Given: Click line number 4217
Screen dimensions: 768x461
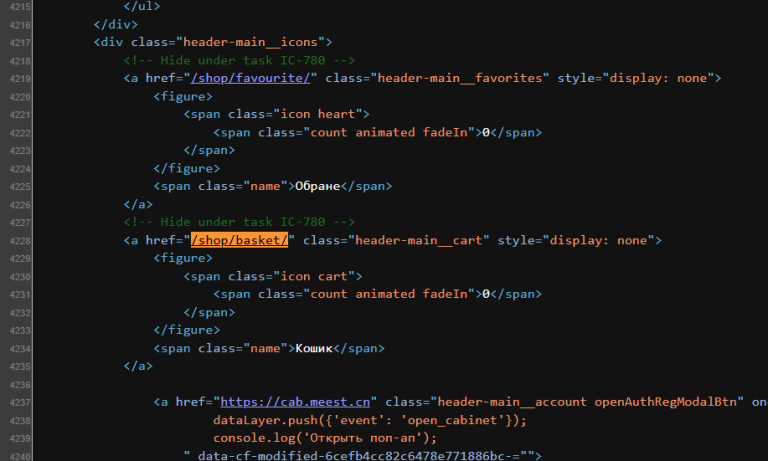Looking at the screenshot, I should coord(20,43).
